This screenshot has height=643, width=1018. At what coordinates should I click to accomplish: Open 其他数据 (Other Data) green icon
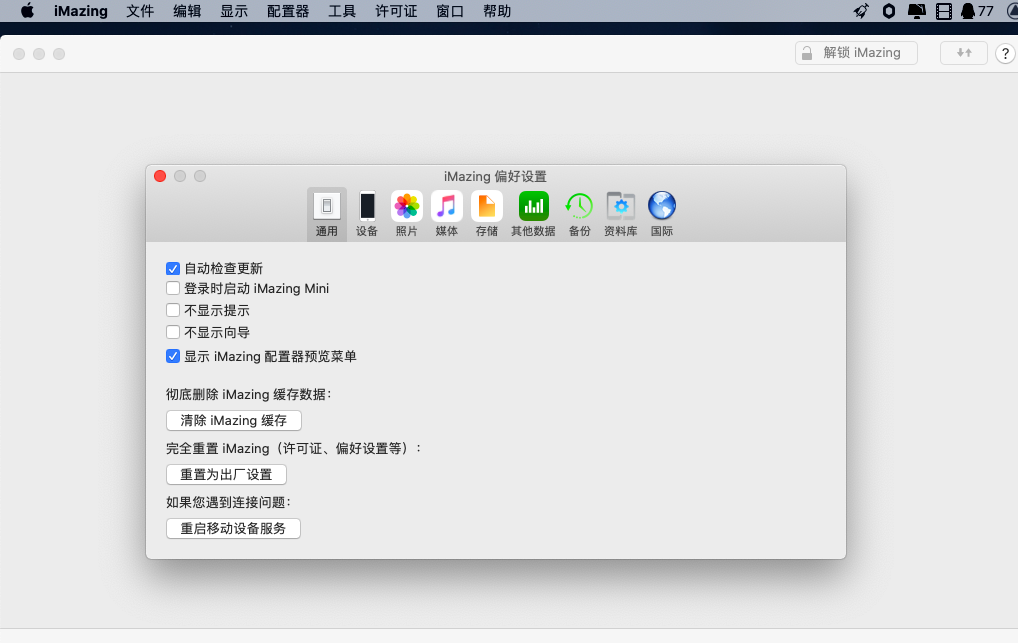tap(533, 207)
